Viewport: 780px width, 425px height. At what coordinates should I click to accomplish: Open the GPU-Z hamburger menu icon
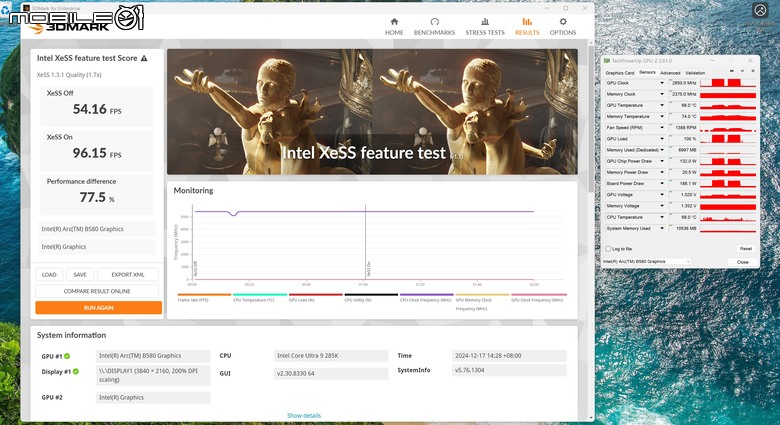pyautogui.click(x=752, y=72)
